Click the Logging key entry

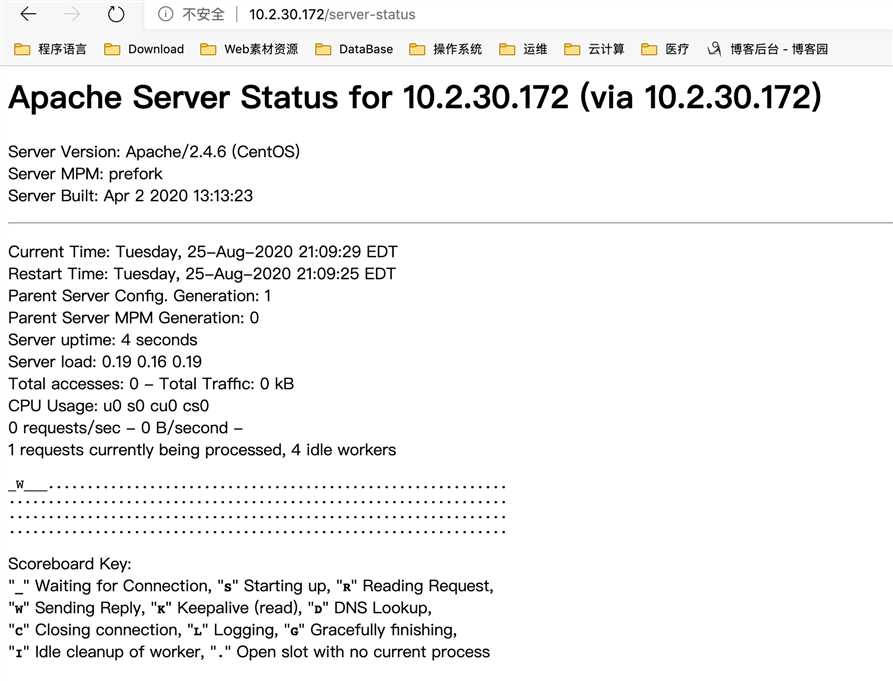[x=232, y=630]
